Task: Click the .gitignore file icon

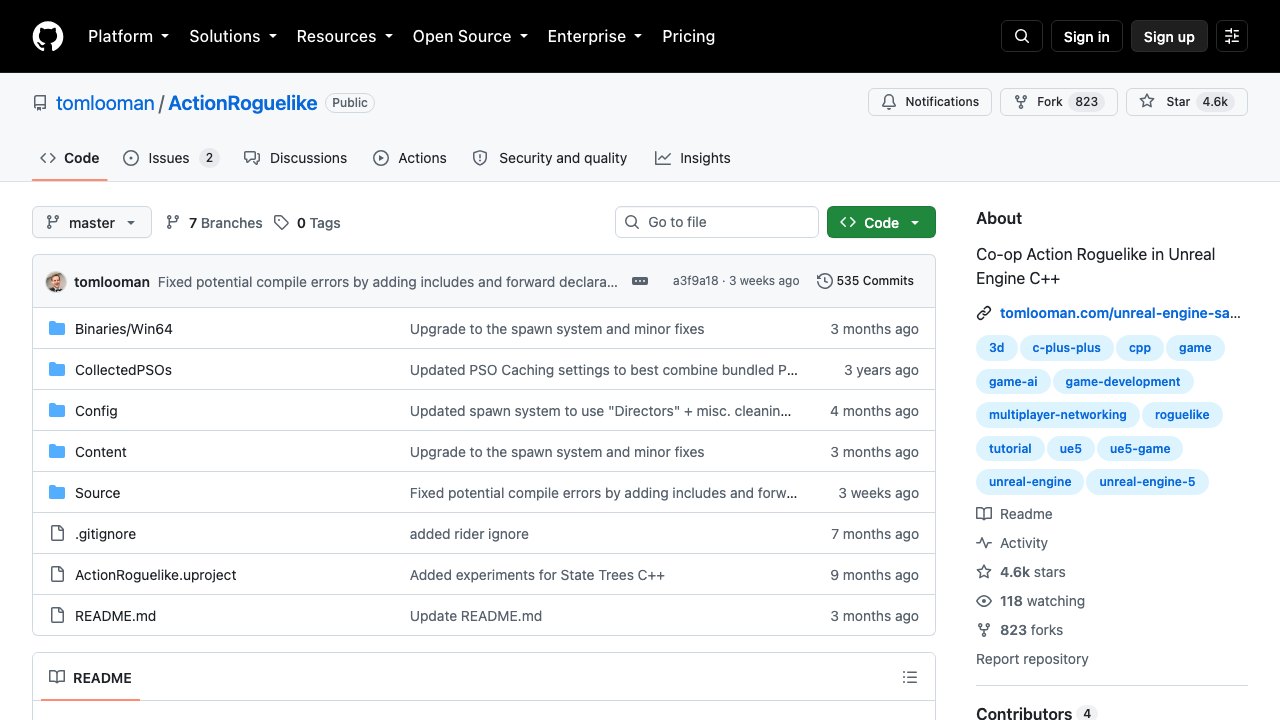Action: [x=57, y=534]
